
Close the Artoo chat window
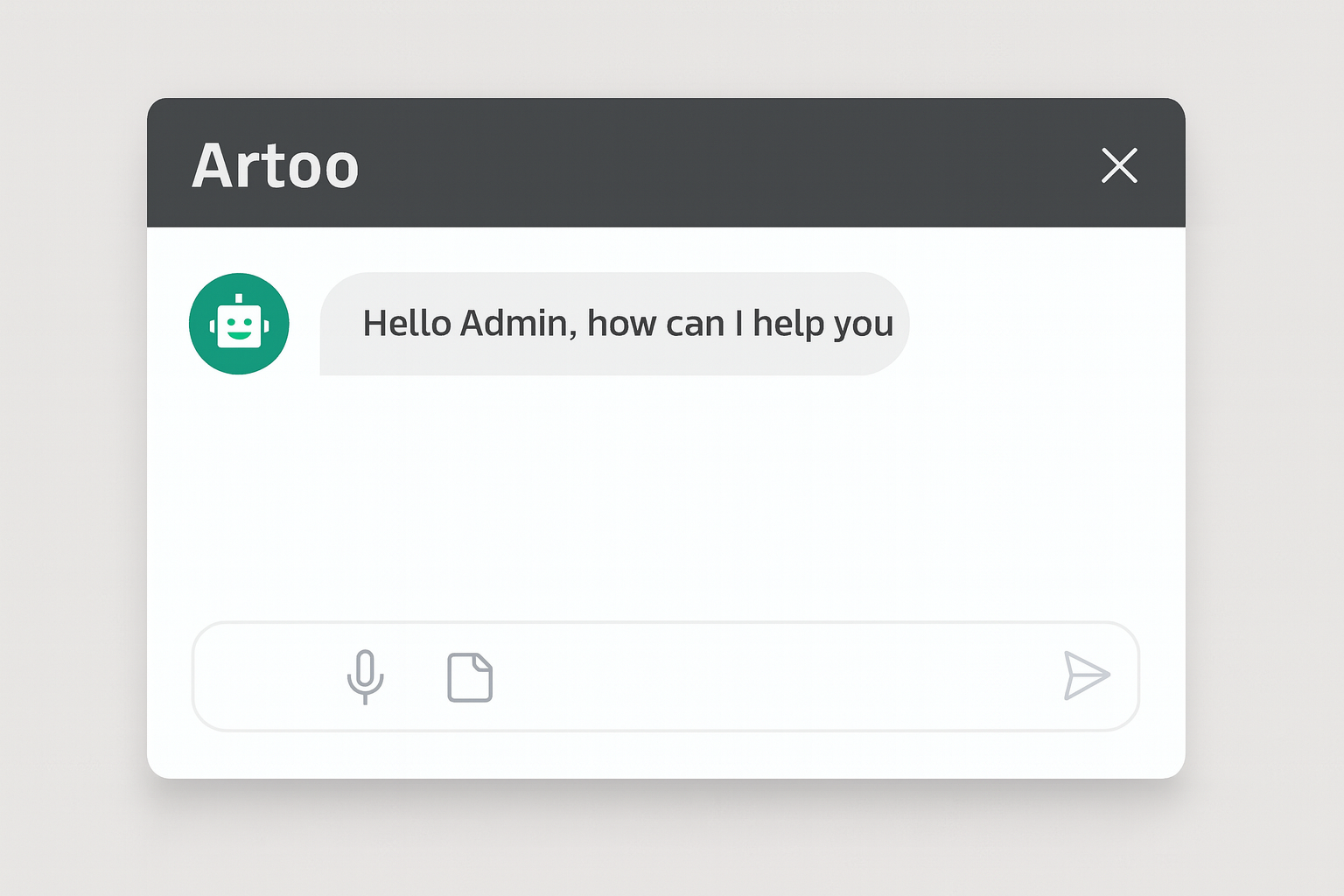tap(1119, 165)
